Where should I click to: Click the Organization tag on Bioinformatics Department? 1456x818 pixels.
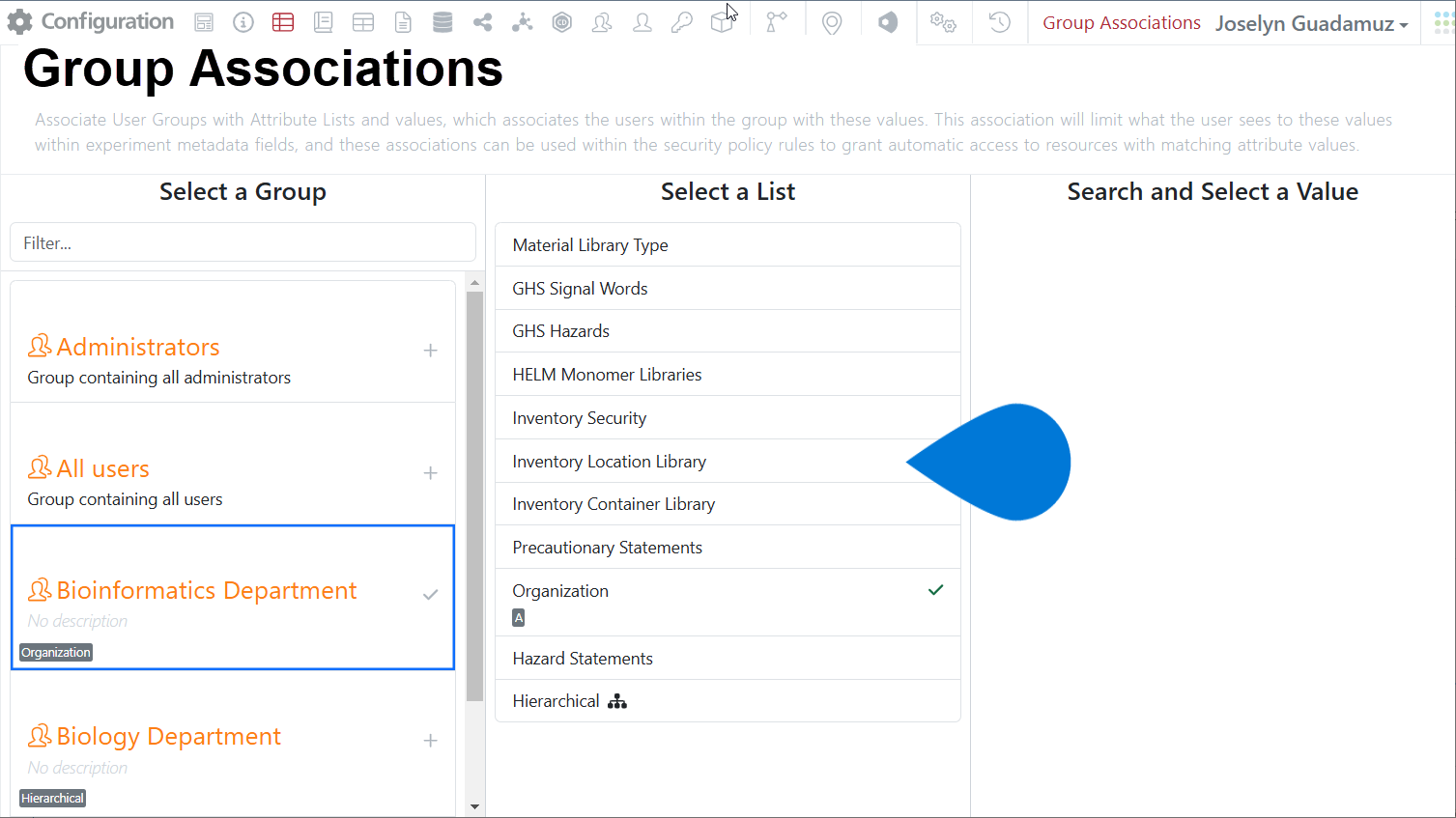(56, 653)
